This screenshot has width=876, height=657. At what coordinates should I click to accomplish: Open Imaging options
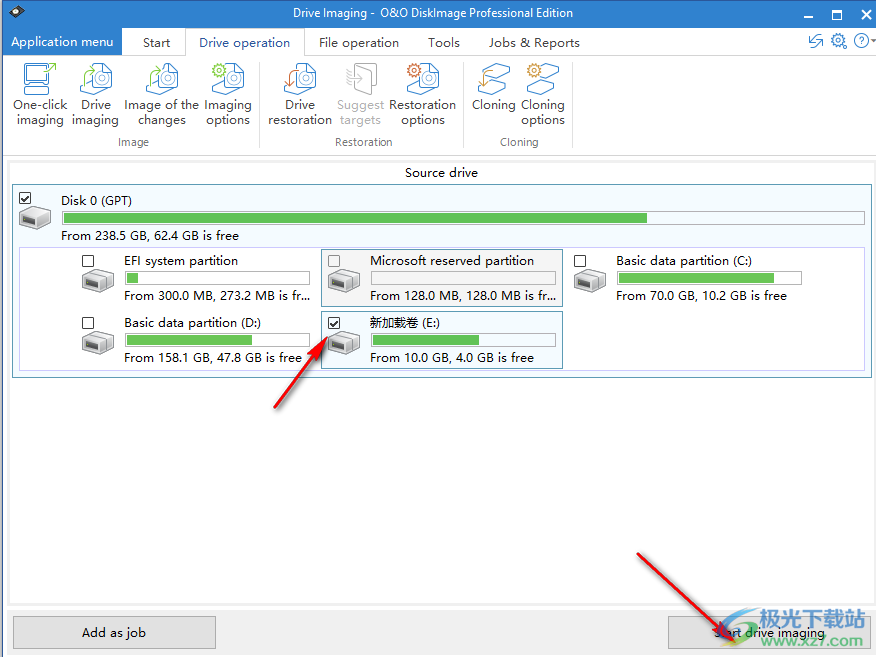(228, 96)
